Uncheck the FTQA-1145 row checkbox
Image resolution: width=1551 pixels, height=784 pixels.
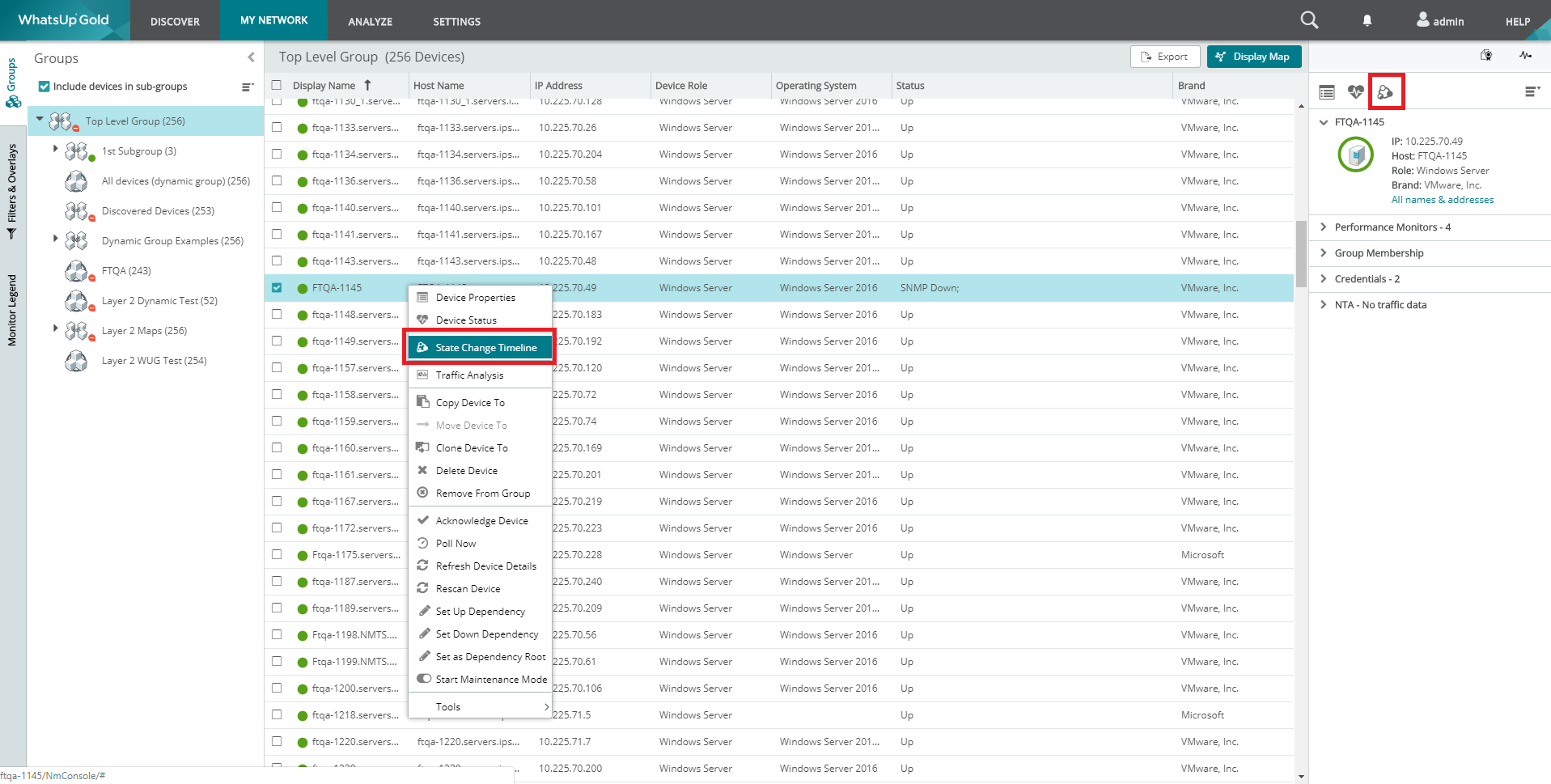coord(277,288)
